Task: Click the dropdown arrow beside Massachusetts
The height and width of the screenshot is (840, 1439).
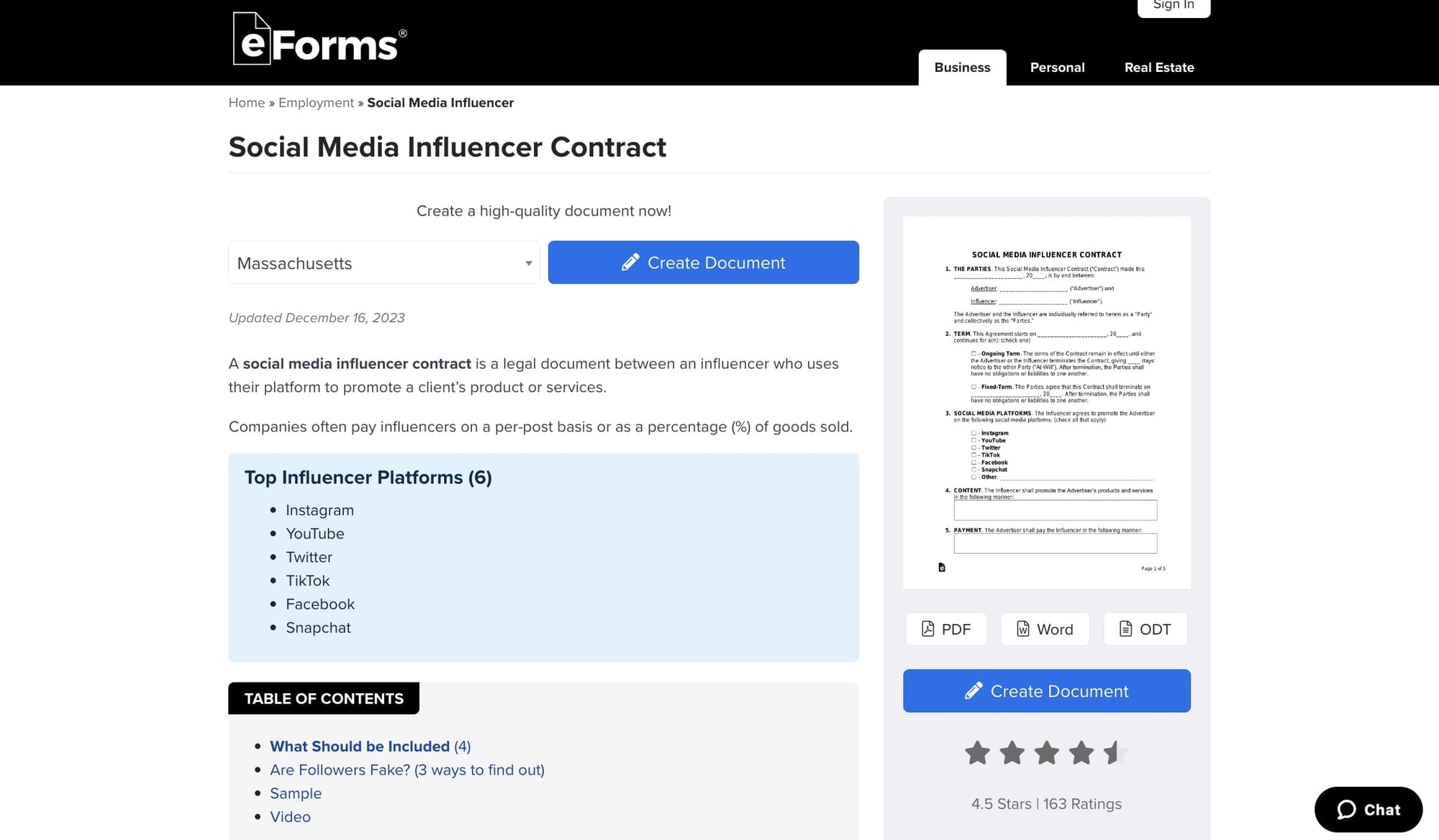Action: coord(527,262)
